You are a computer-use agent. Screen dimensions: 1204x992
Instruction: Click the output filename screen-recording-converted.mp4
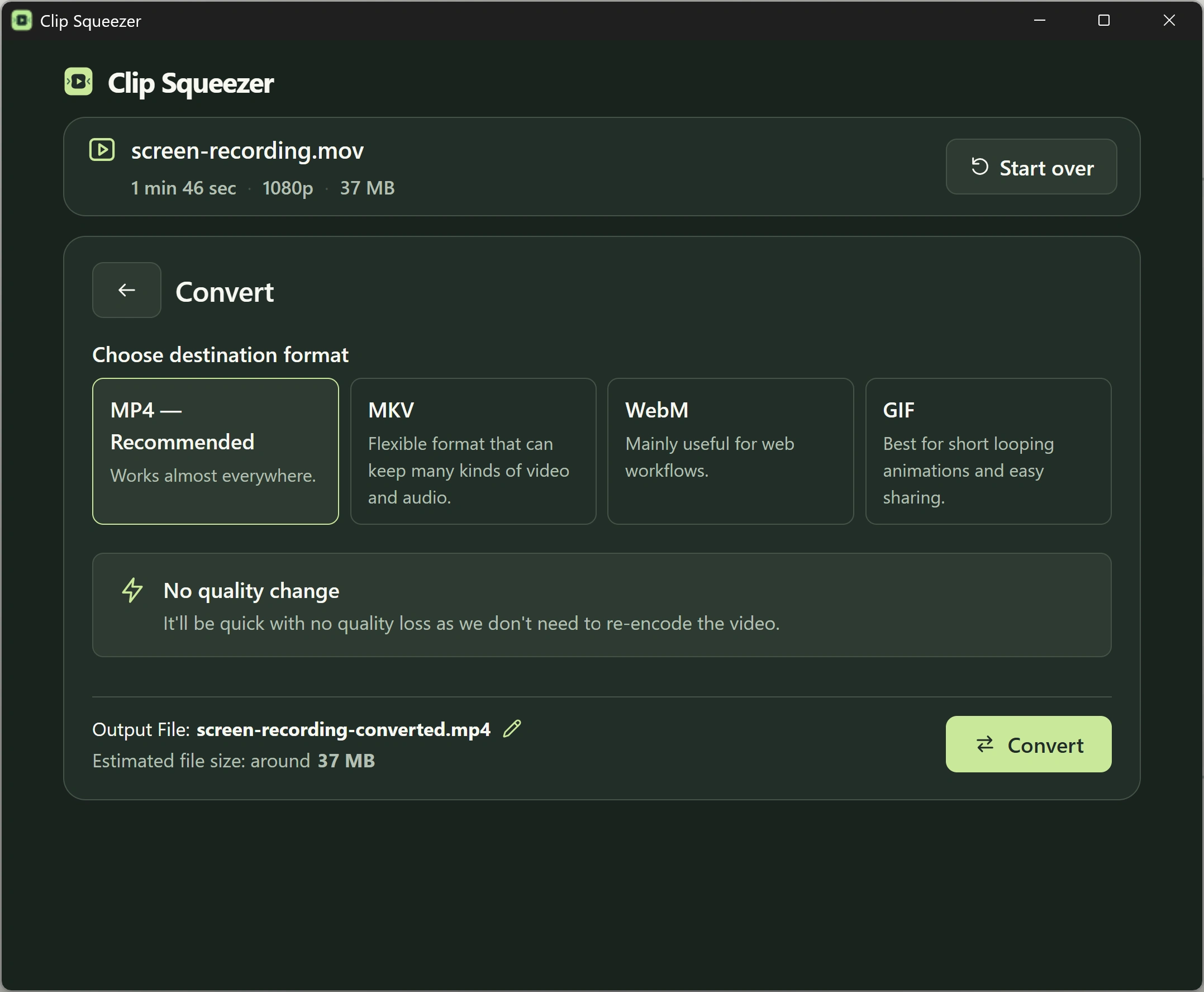coord(343,730)
